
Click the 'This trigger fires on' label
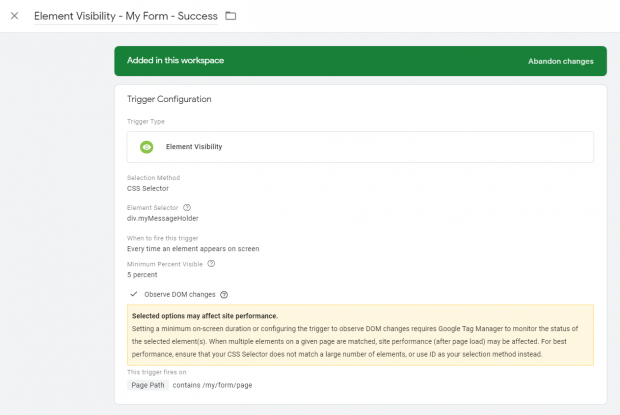[x=156, y=372]
